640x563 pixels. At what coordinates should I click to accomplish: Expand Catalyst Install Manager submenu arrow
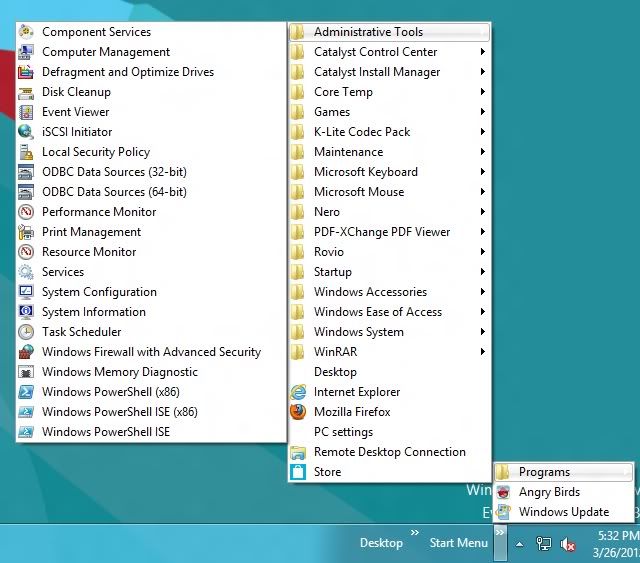click(x=483, y=71)
